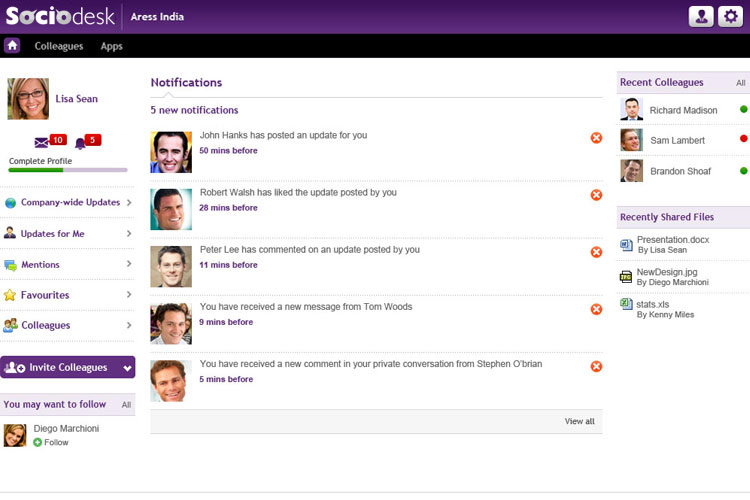Click All link in You may want to follow

(x=126, y=405)
